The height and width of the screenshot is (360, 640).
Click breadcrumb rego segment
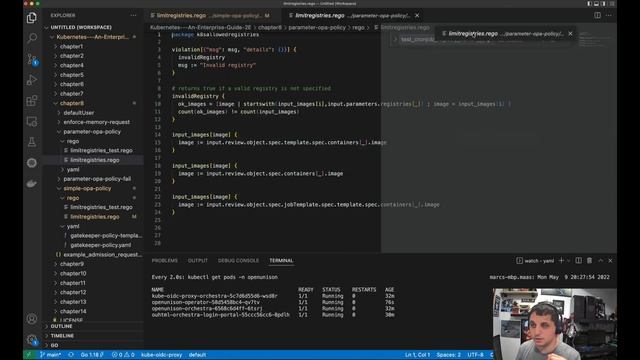pyautogui.click(x=358, y=27)
